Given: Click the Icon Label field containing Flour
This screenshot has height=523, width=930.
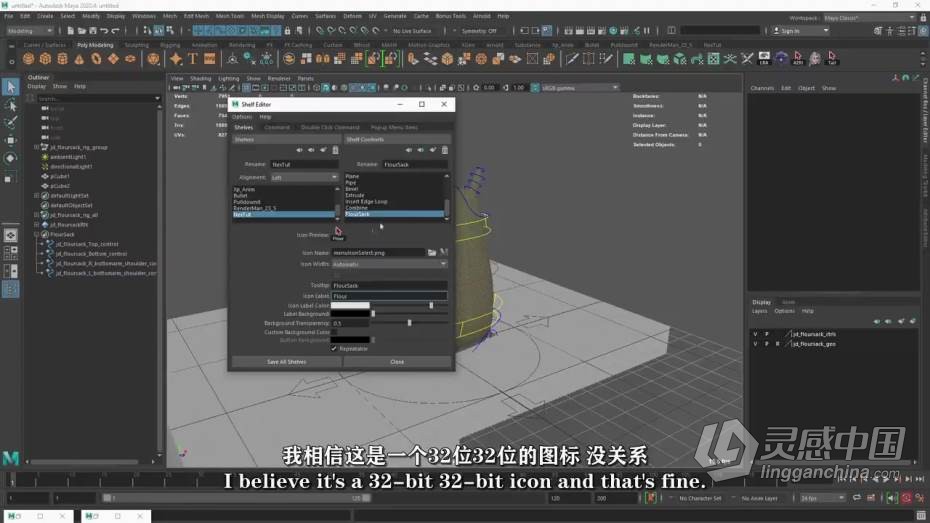Looking at the screenshot, I should coord(390,296).
